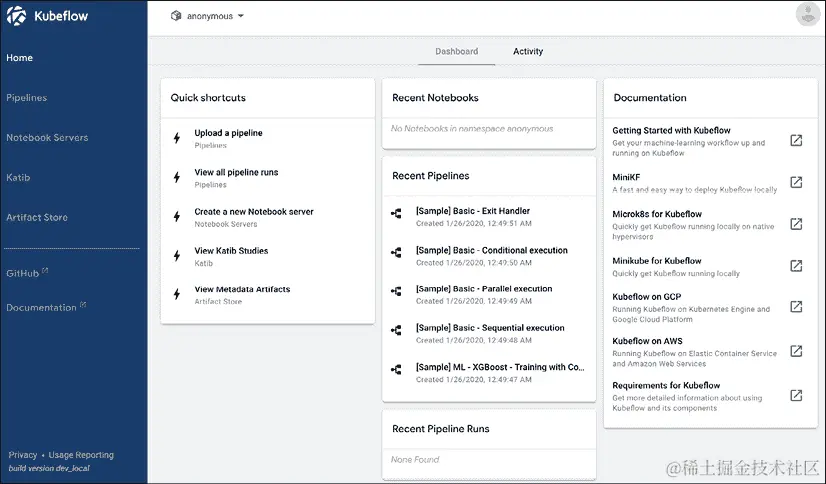Expand the anonymous namespace dropdown

tap(208, 16)
